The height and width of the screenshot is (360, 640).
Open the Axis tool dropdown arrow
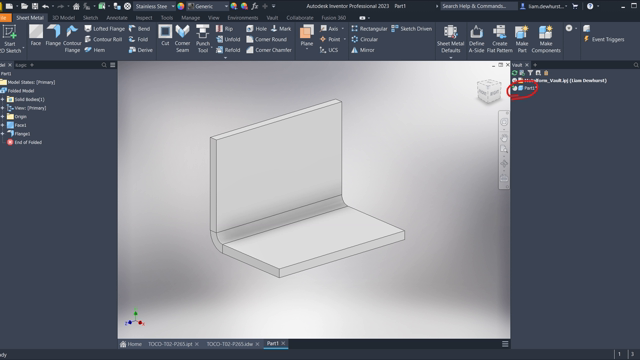tap(342, 29)
